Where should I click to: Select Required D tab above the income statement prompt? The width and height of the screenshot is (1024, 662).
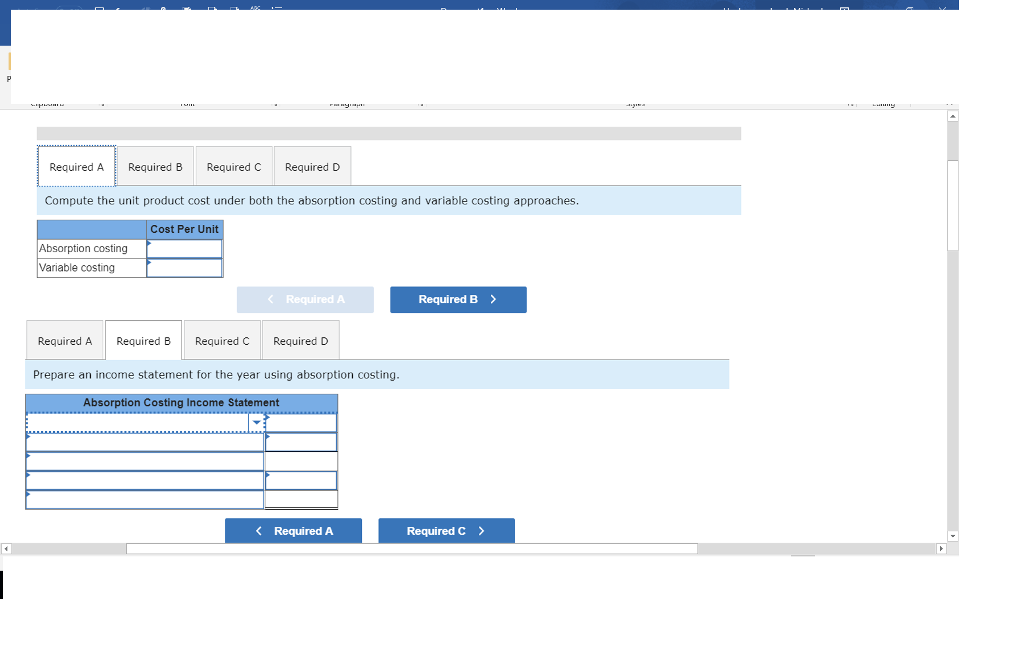point(300,341)
